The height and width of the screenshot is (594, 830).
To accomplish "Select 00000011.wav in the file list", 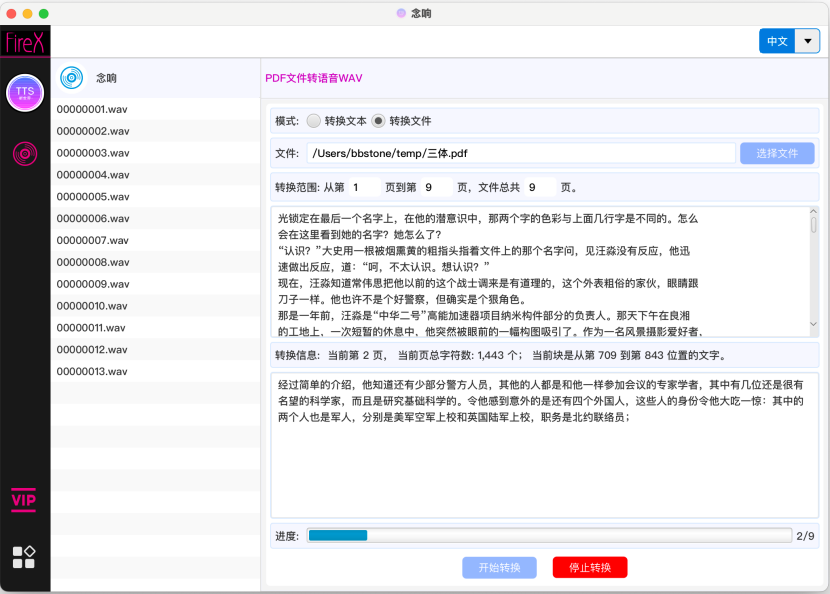I will click(x=156, y=328).
